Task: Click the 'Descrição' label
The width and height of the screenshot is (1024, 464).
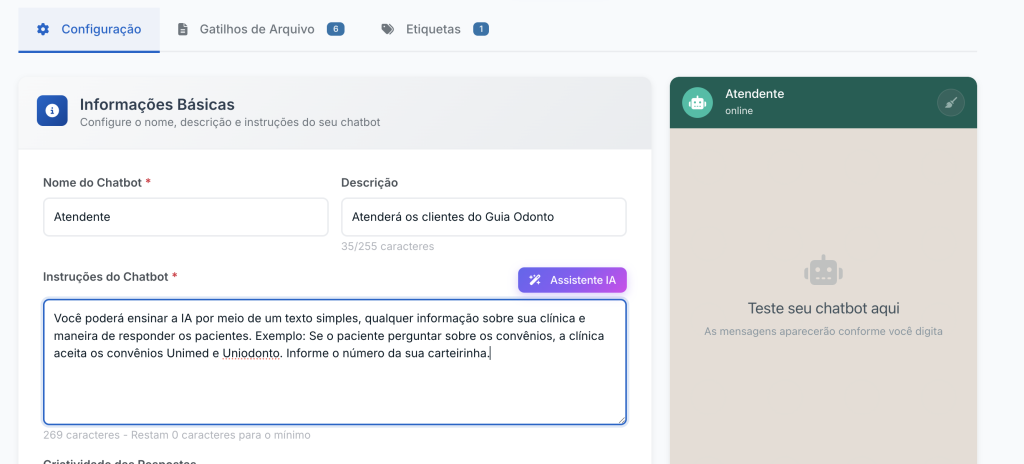Action: 370,183
